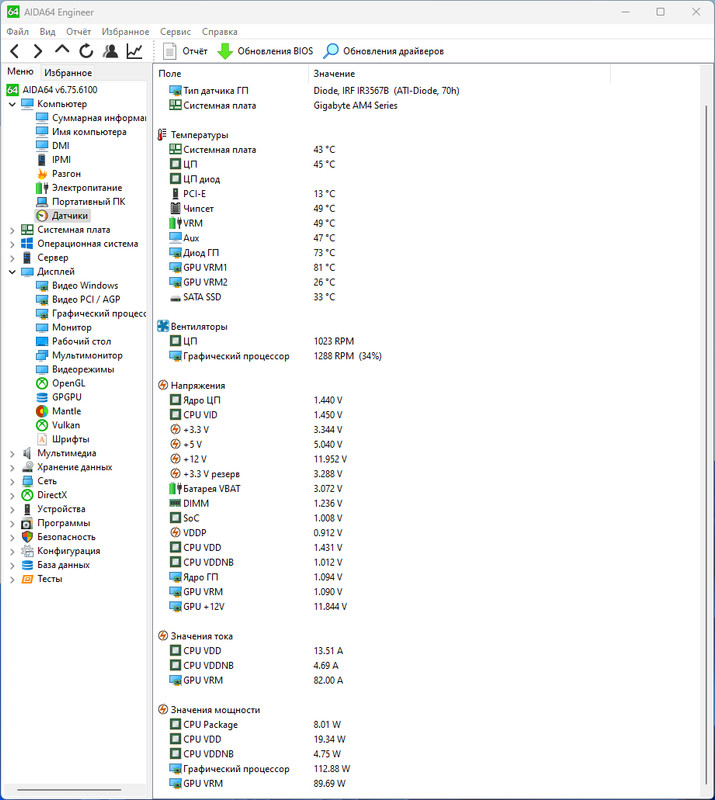
Task: Open the GPGPU database-style icon
Action: click(42, 397)
